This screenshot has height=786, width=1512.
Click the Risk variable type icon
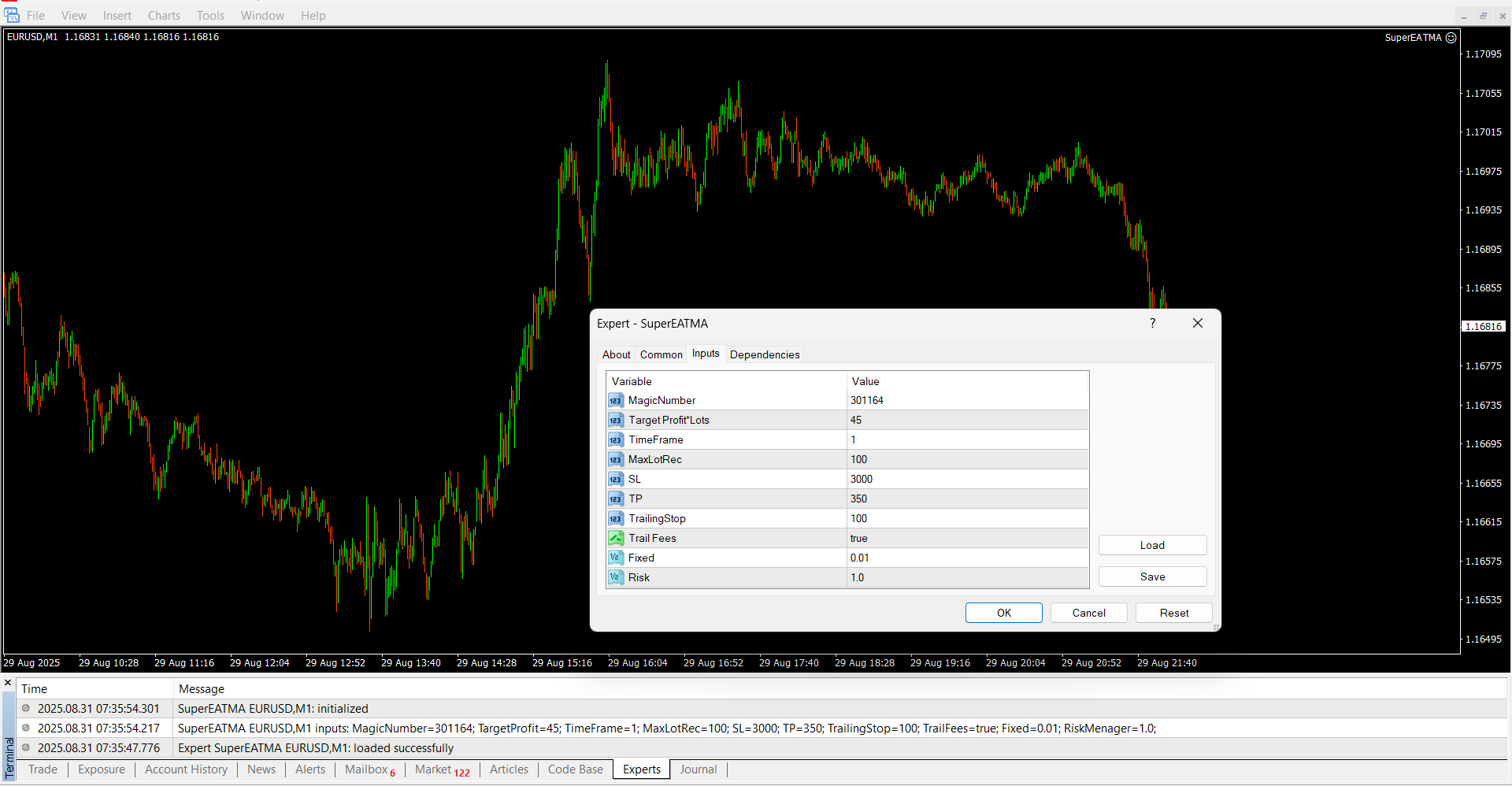click(x=615, y=578)
